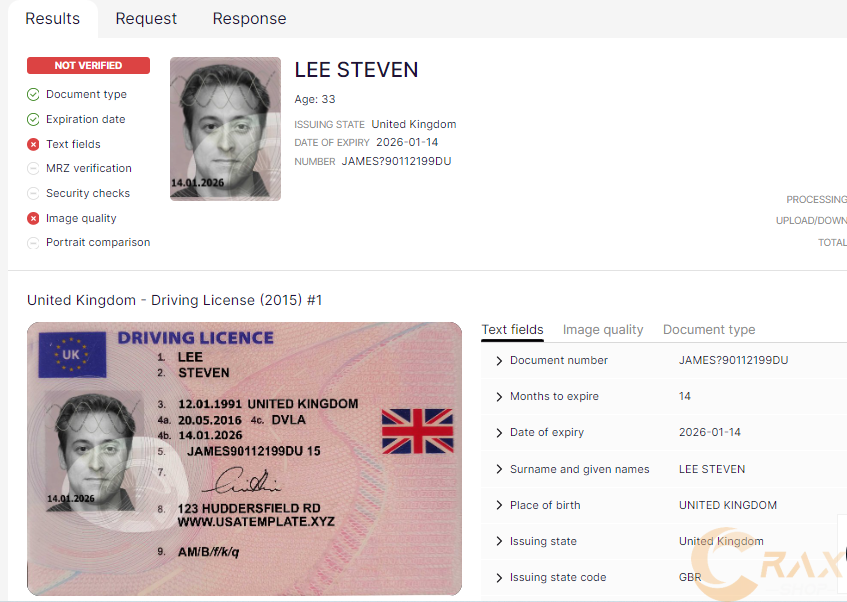The width and height of the screenshot is (847, 602).
Task: Select the red error icon next to Text fields
Action: [x=31, y=143]
